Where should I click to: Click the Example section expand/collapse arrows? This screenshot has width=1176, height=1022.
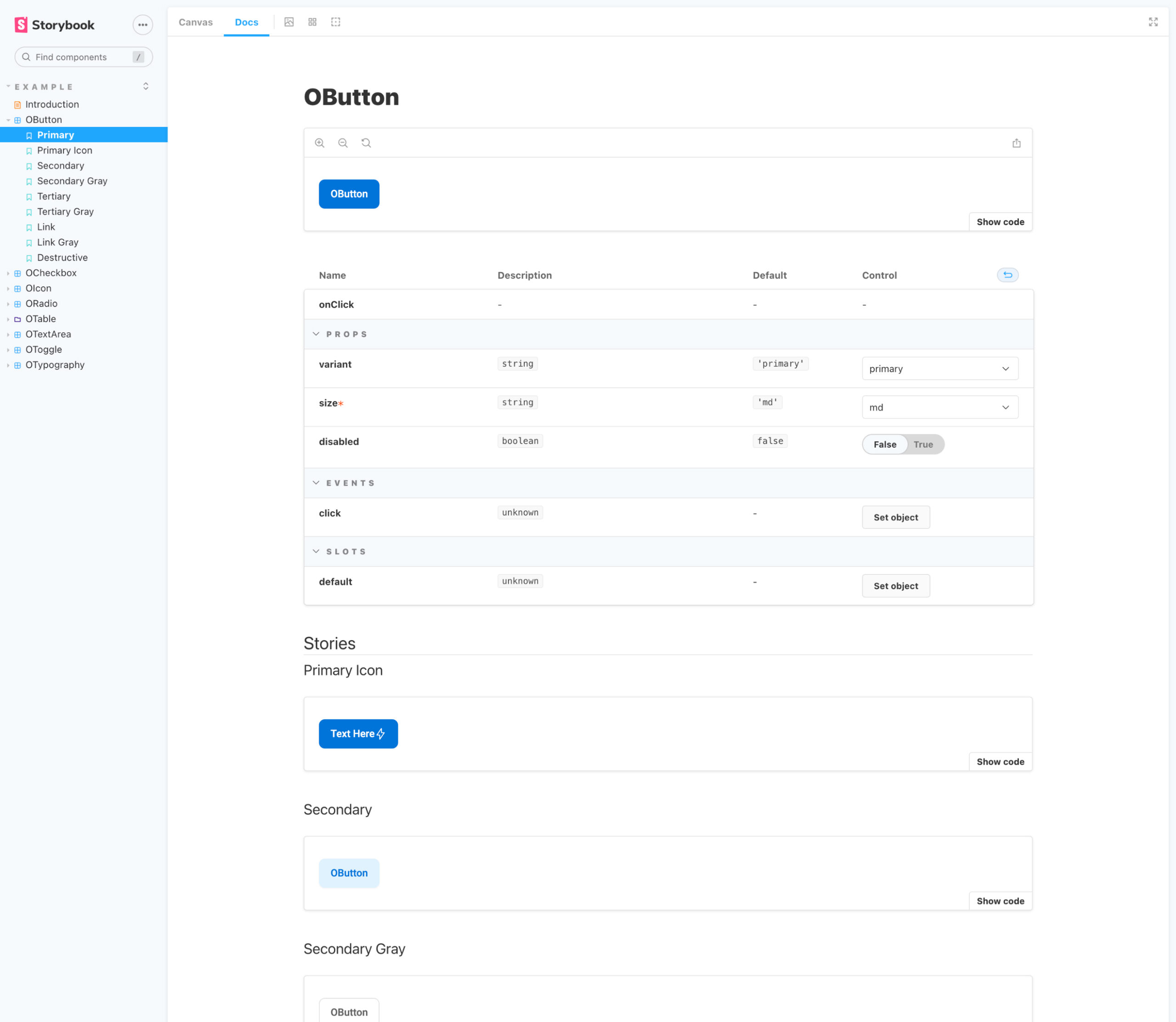click(146, 86)
